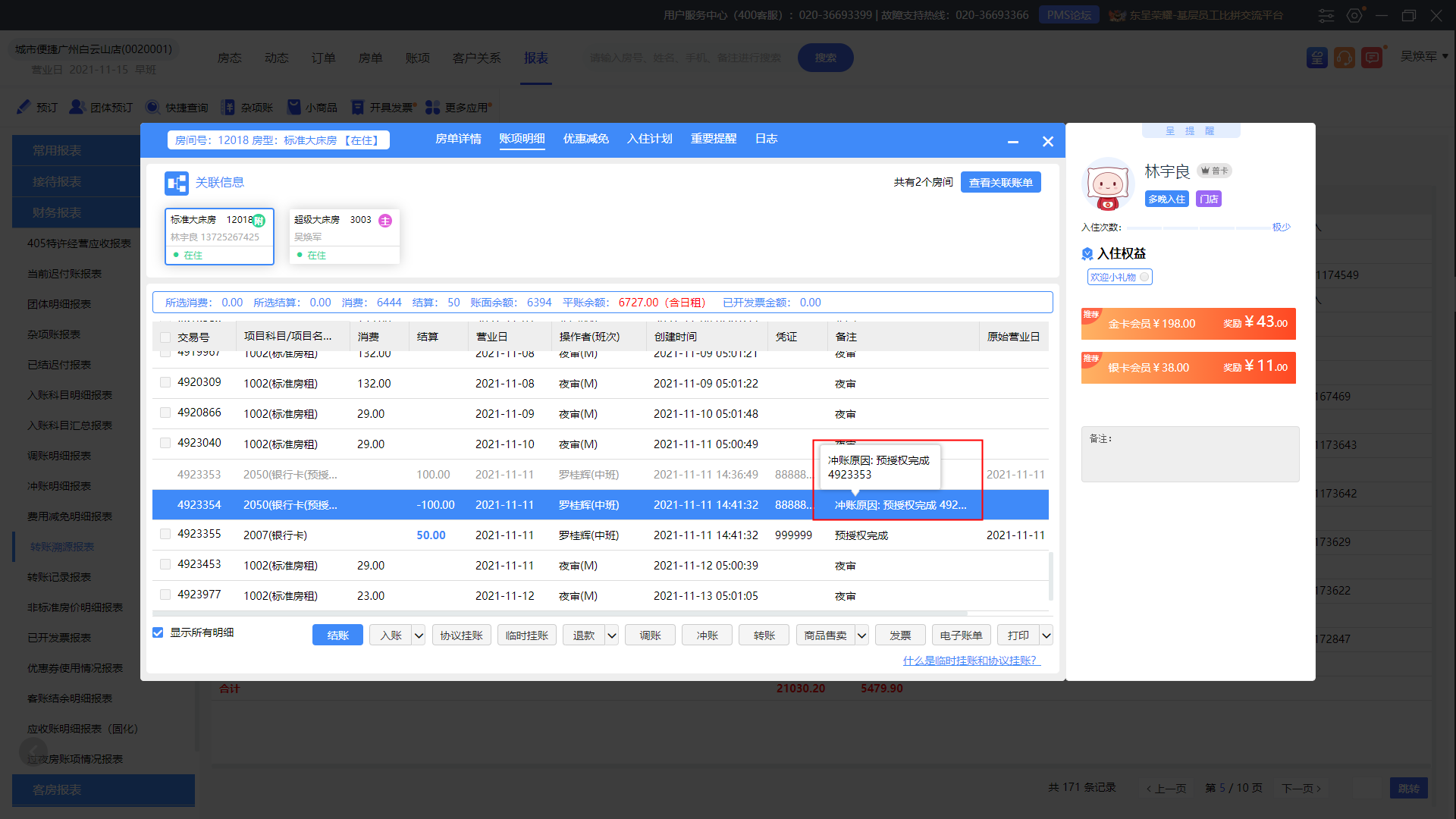Open 什么是临时挂账和协议挂账 help link
Viewport: 1456px width, 819px height.
[x=971, y=661]
